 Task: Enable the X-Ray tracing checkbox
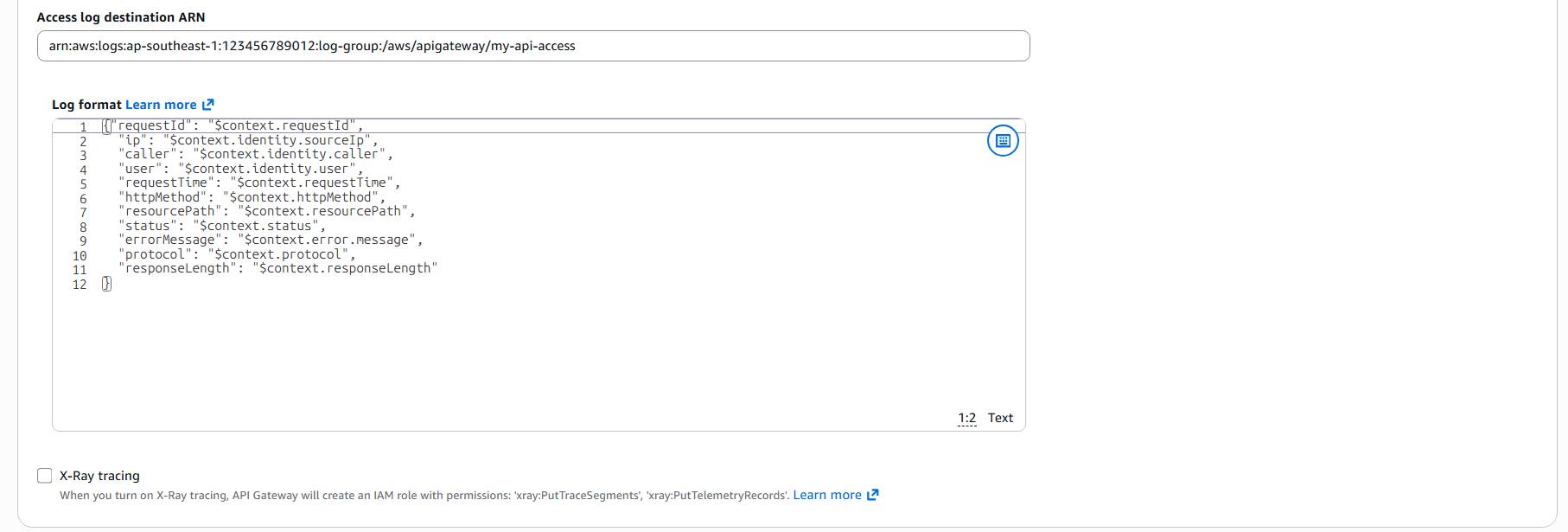click(45, 476)
